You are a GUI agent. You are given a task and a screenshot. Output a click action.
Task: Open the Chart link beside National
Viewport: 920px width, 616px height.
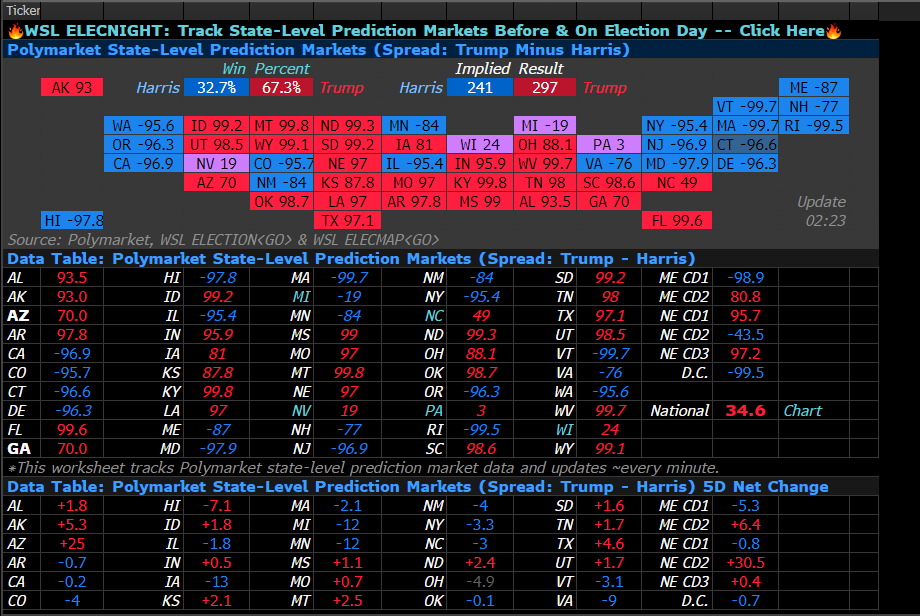pos(802,411)
